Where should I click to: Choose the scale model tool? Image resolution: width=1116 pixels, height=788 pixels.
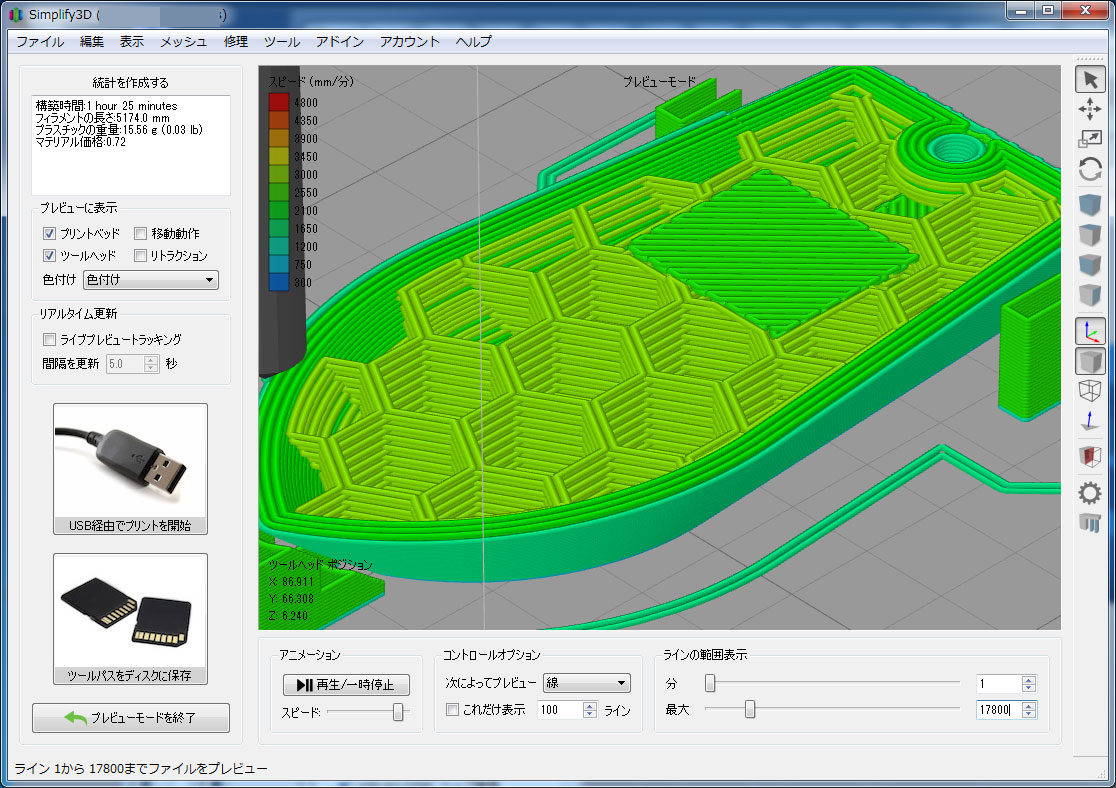pyautogui.click(x=1090, y=140)
